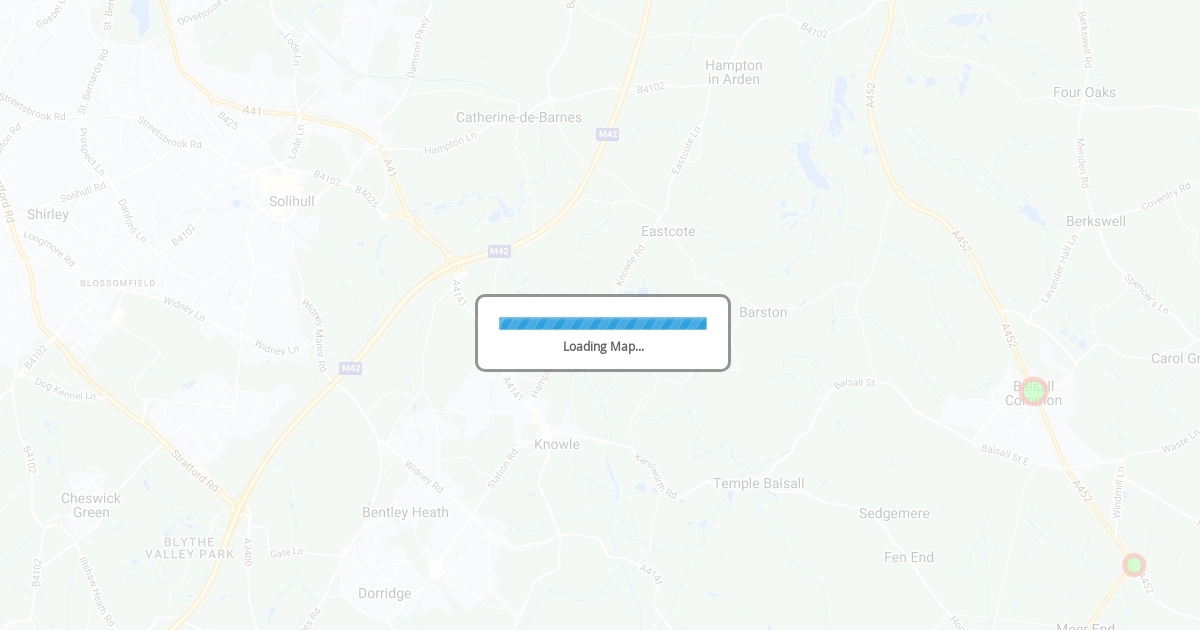The height and width of the screenshot is (630, 1200).
Task: Click the Dorridge place label
Action: (385, 593)
